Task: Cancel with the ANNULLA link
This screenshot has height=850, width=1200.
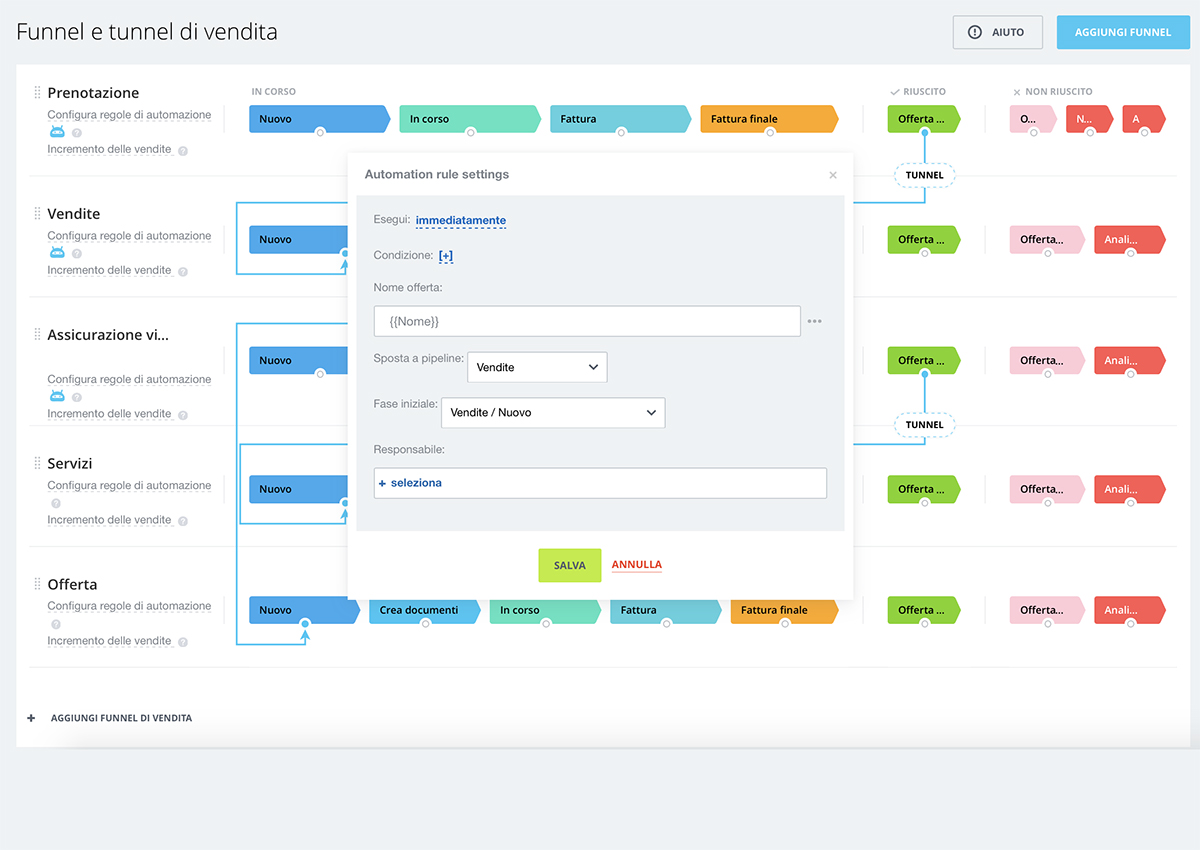Action: tap(637, 564)
